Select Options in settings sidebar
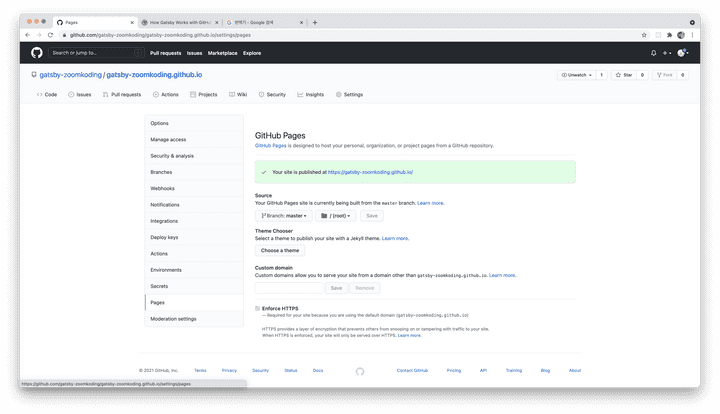This screenshot has height=414, width=720. (194, 123)
